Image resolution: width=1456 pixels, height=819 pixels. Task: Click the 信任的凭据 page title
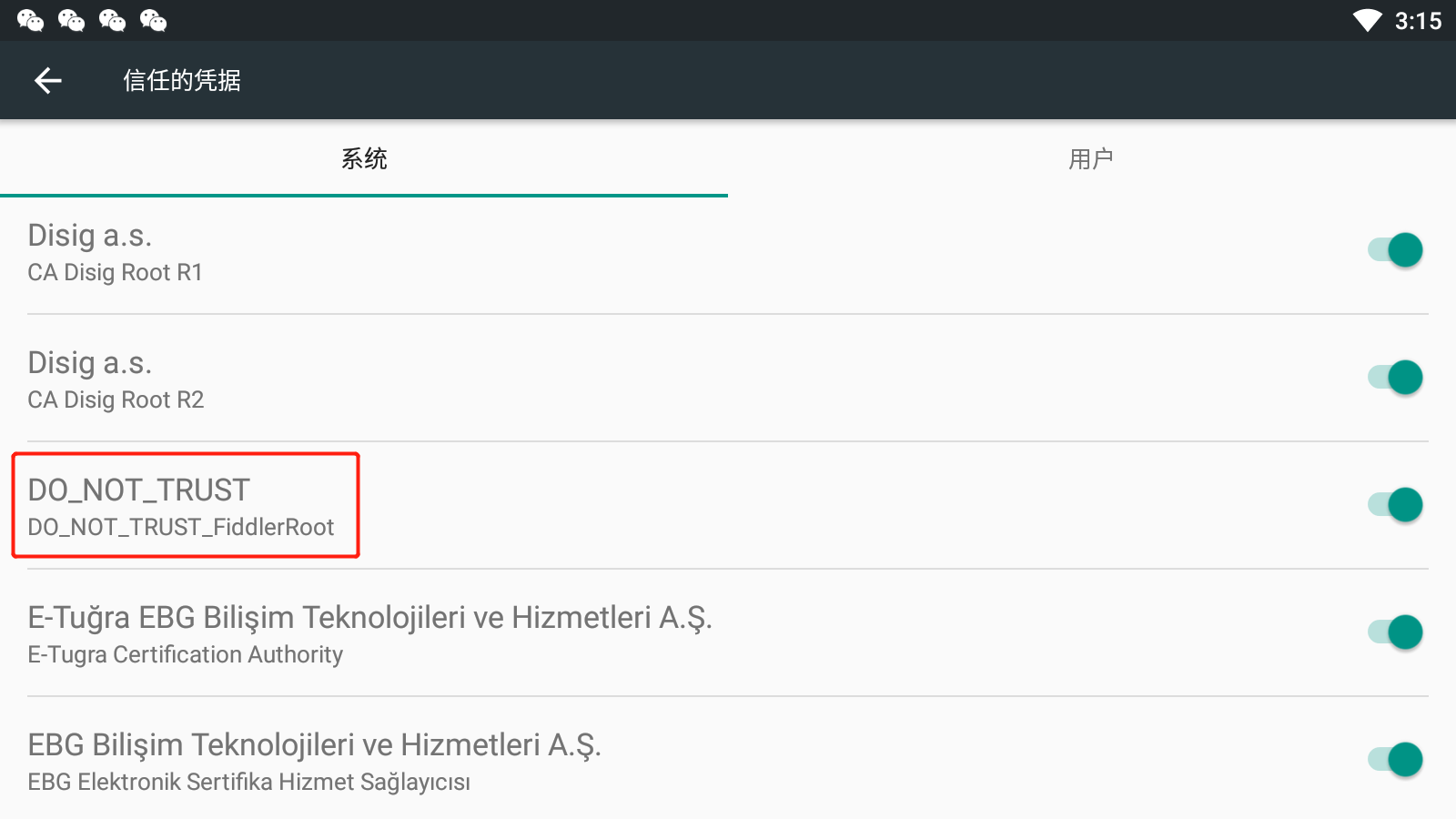182,81
